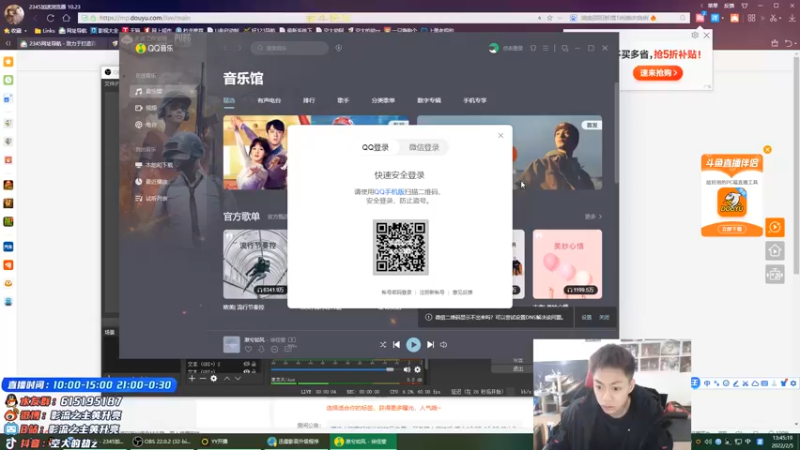
Task: Switch QQ Music to mini mode
Action: [x=565, y=48]
